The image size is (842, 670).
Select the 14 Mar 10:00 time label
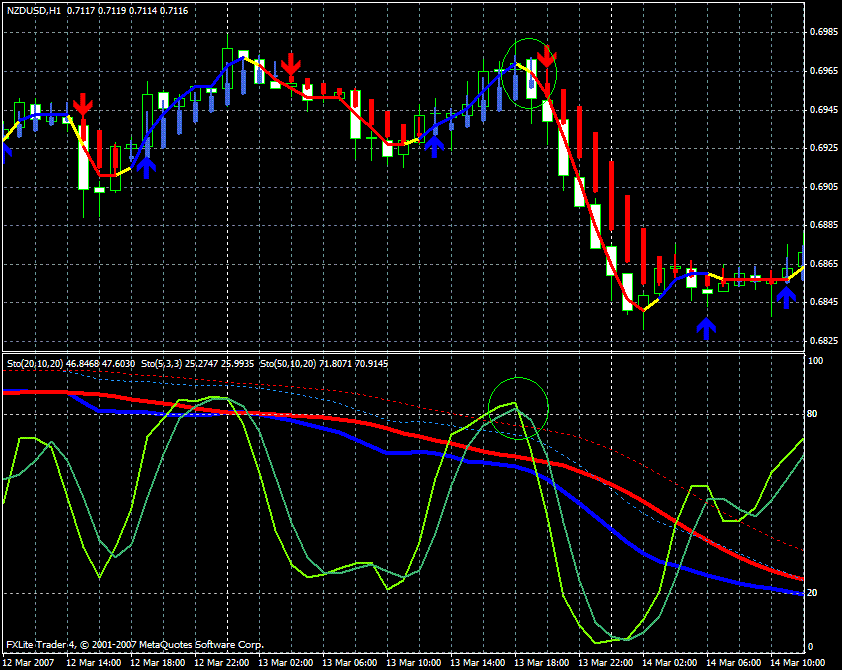coord(797,662)
